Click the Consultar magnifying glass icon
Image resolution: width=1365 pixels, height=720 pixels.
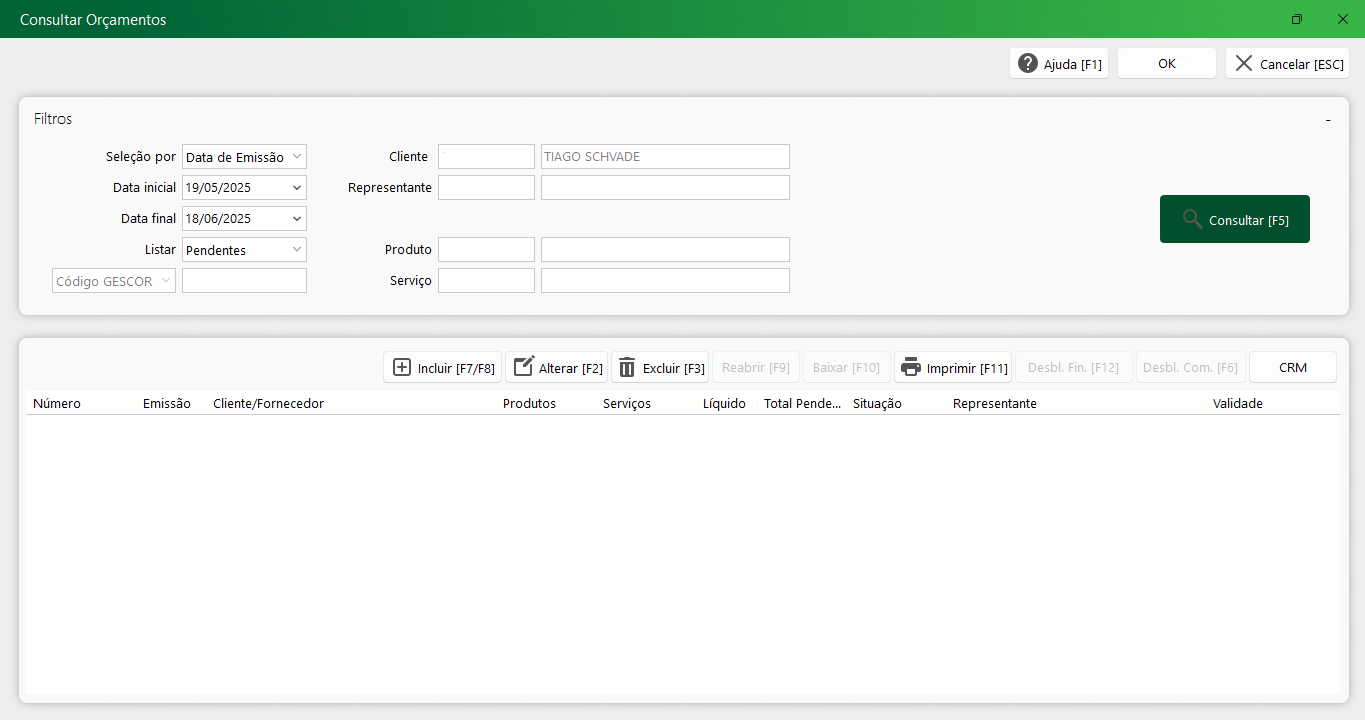pos(1192,220)
